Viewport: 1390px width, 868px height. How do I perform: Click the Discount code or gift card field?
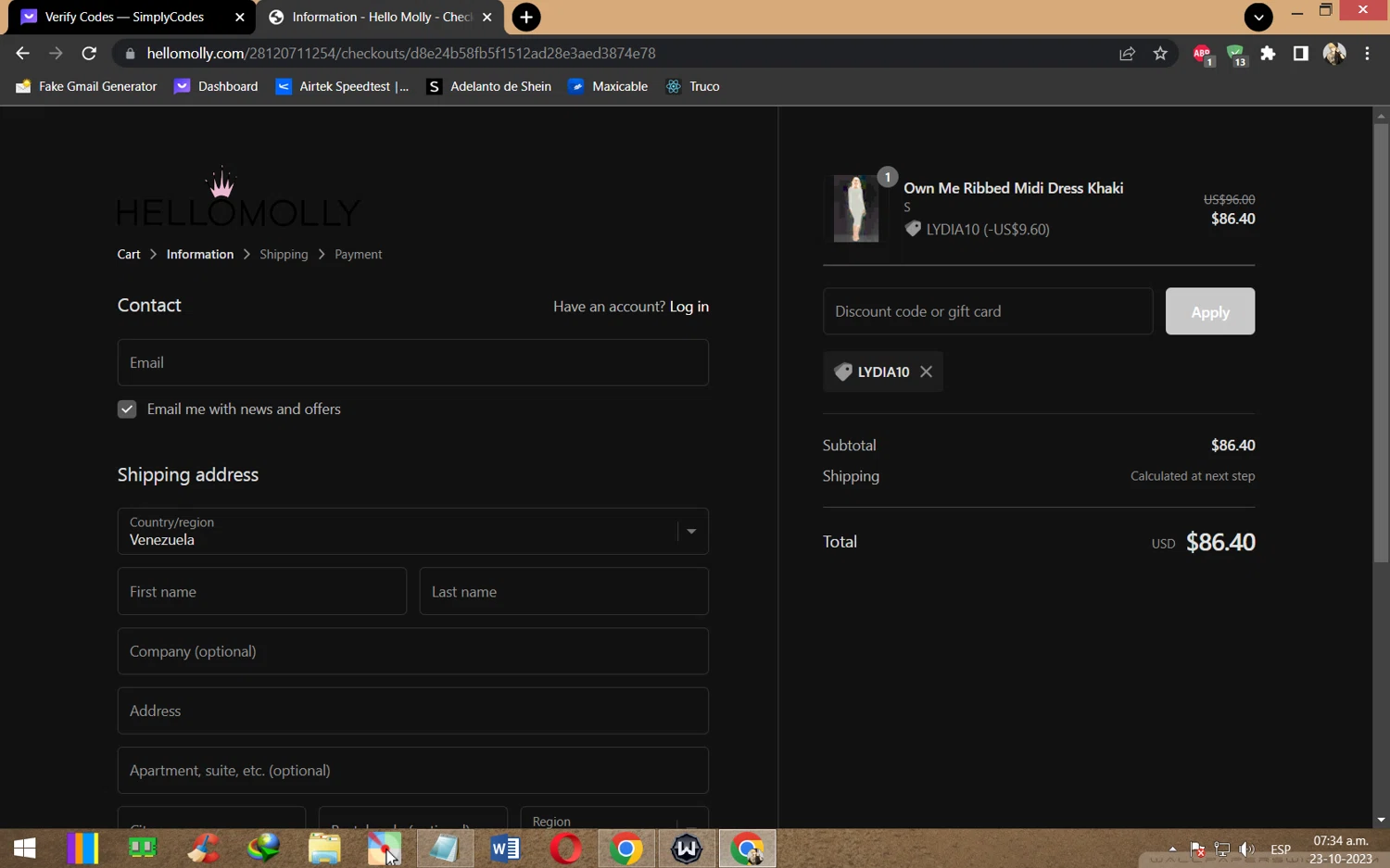click(x=988, y=311)
